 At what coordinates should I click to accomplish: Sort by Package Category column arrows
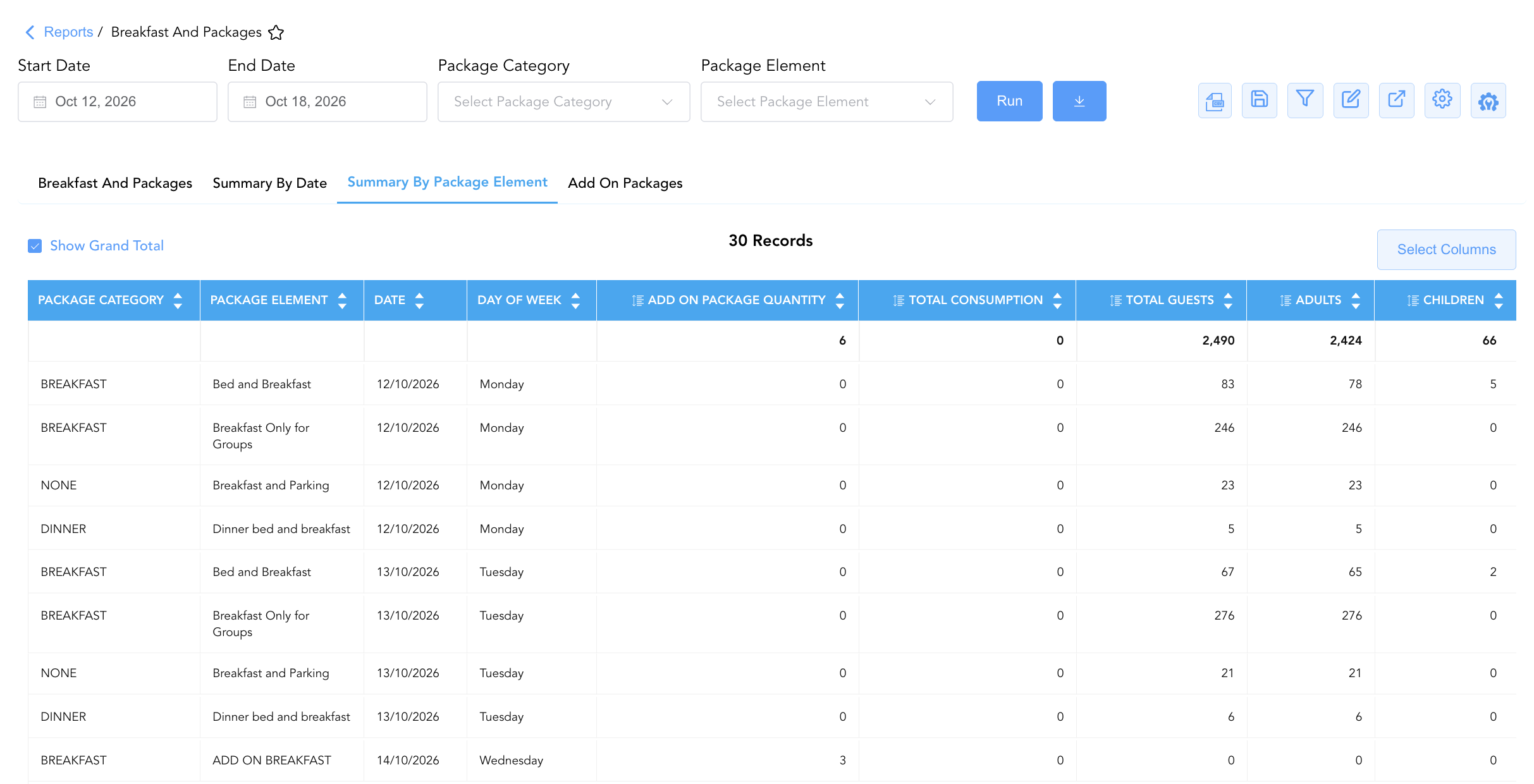coord(178,300)
